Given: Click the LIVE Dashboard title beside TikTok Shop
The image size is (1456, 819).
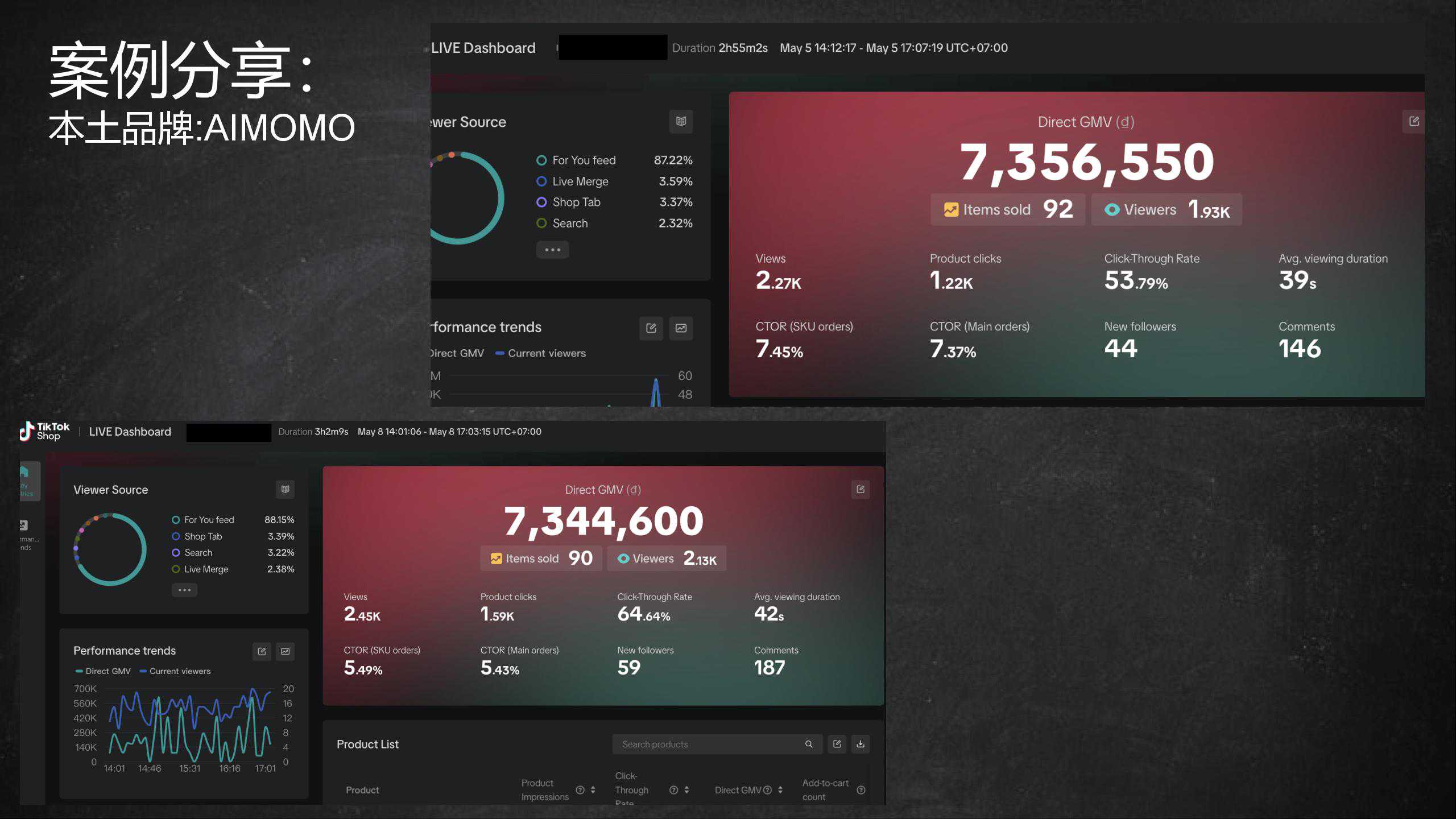Looking at the screenshot, I should point(130,432).
